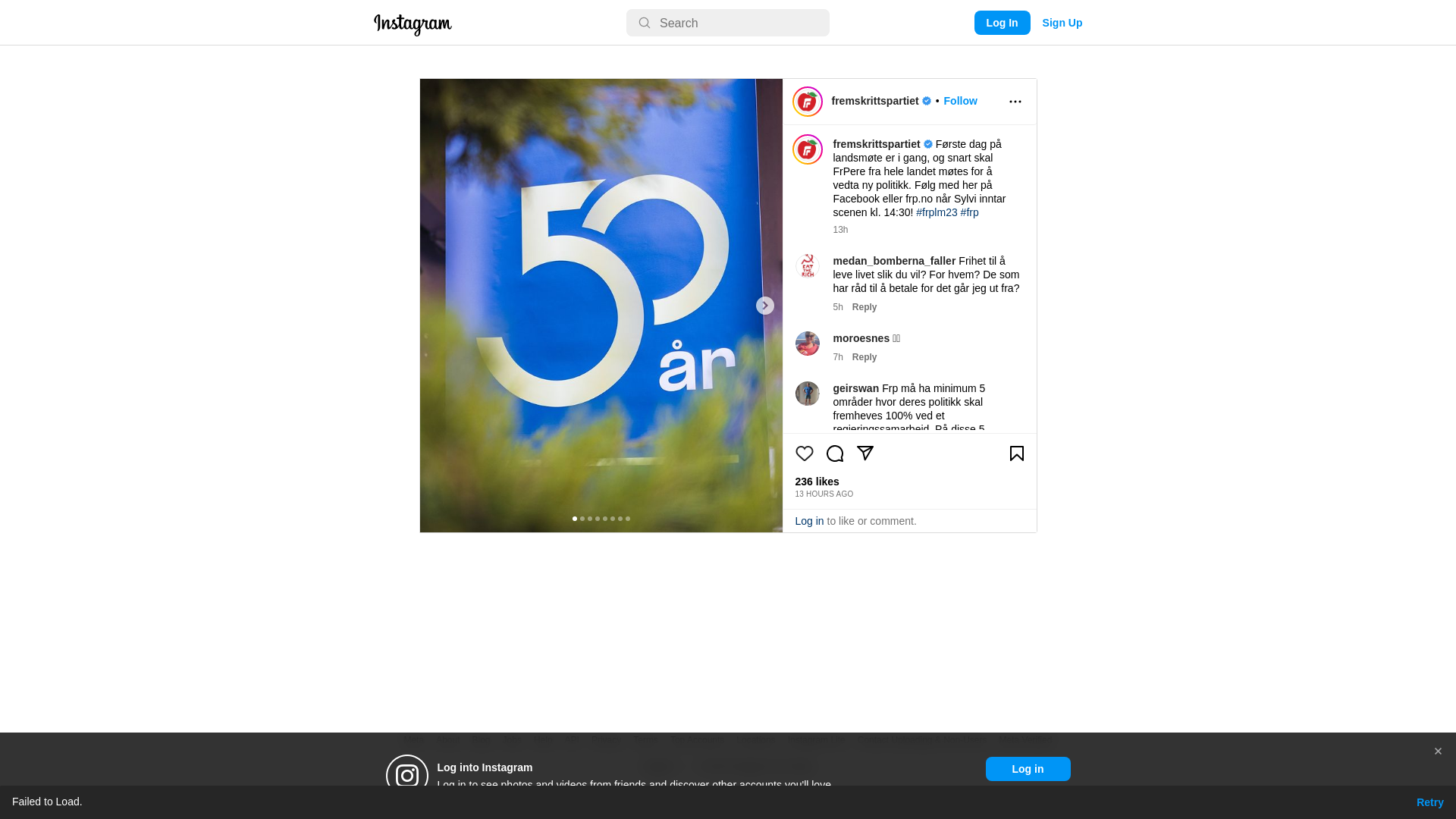Reply to medan_bomberna_faller's comment
This screenshot has height=819, width=1456.
click(864, 307)
